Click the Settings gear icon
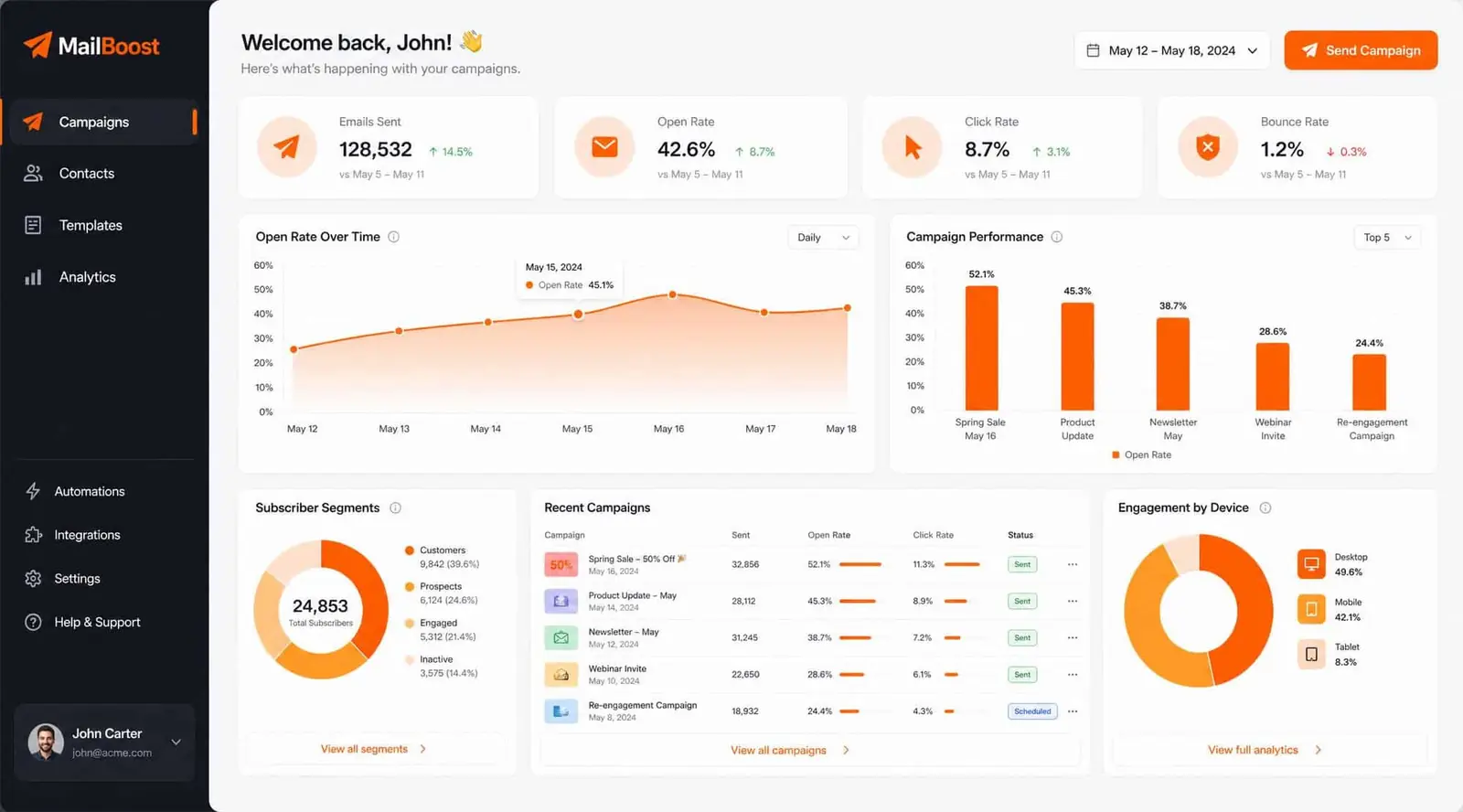Screen dimensions: 1463x812 pos(33,579)
